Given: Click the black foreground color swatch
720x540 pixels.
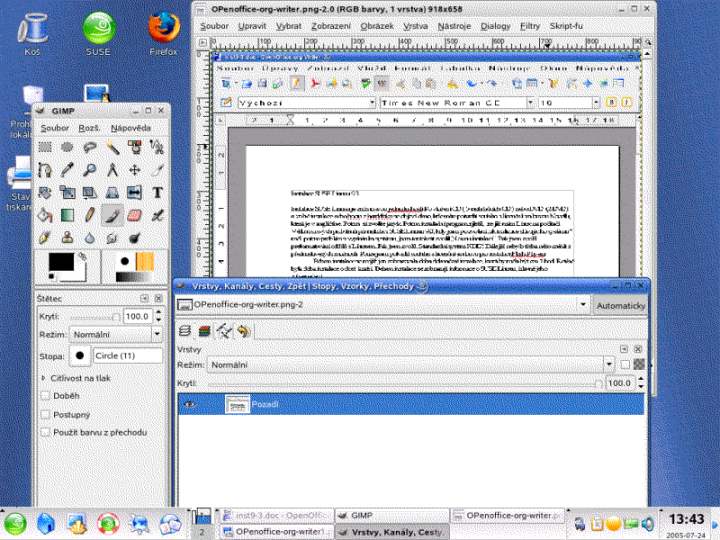Looking at the screenshot, I should click(x=61, y=262).
